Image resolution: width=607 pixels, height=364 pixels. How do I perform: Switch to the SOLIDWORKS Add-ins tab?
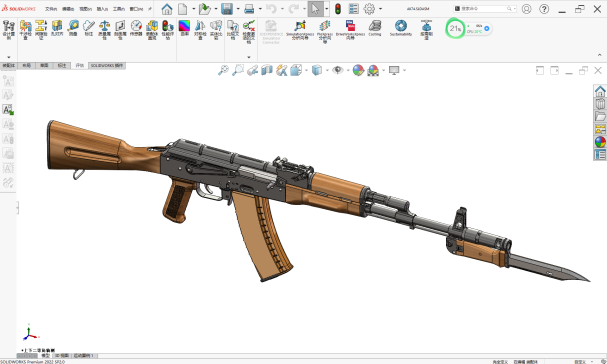click(x=107, y=65)
